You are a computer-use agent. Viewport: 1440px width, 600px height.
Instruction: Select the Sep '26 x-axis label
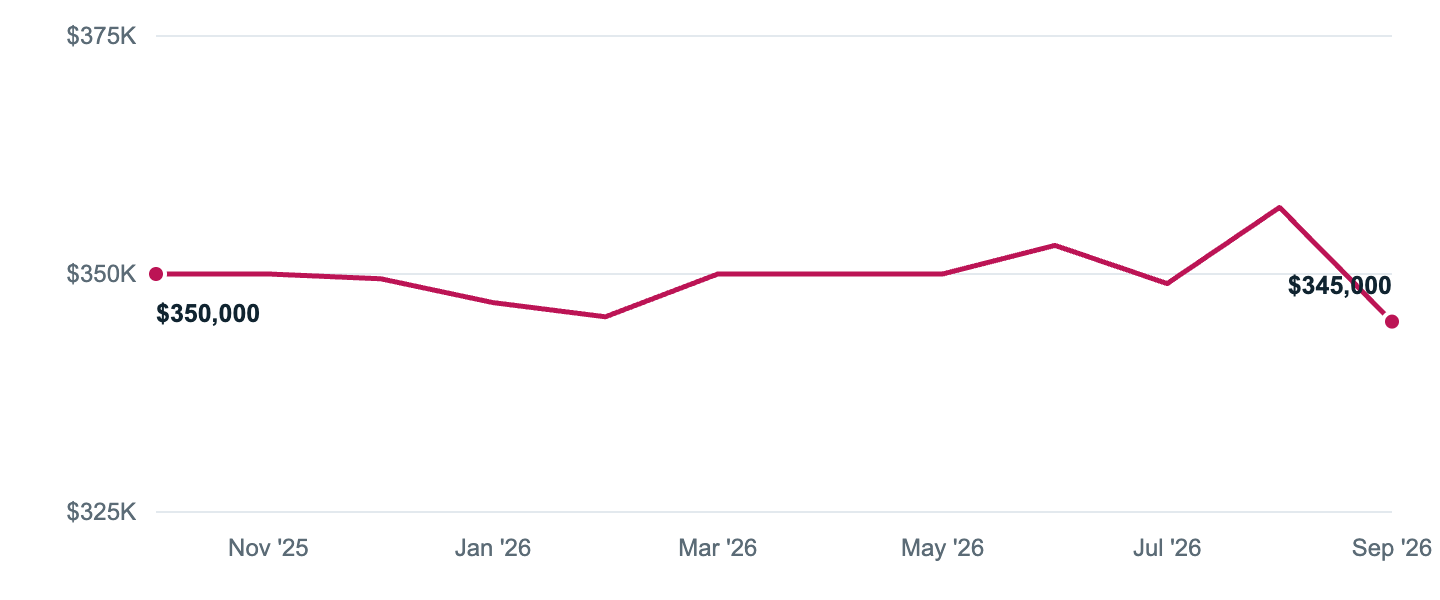[1391, 548]
